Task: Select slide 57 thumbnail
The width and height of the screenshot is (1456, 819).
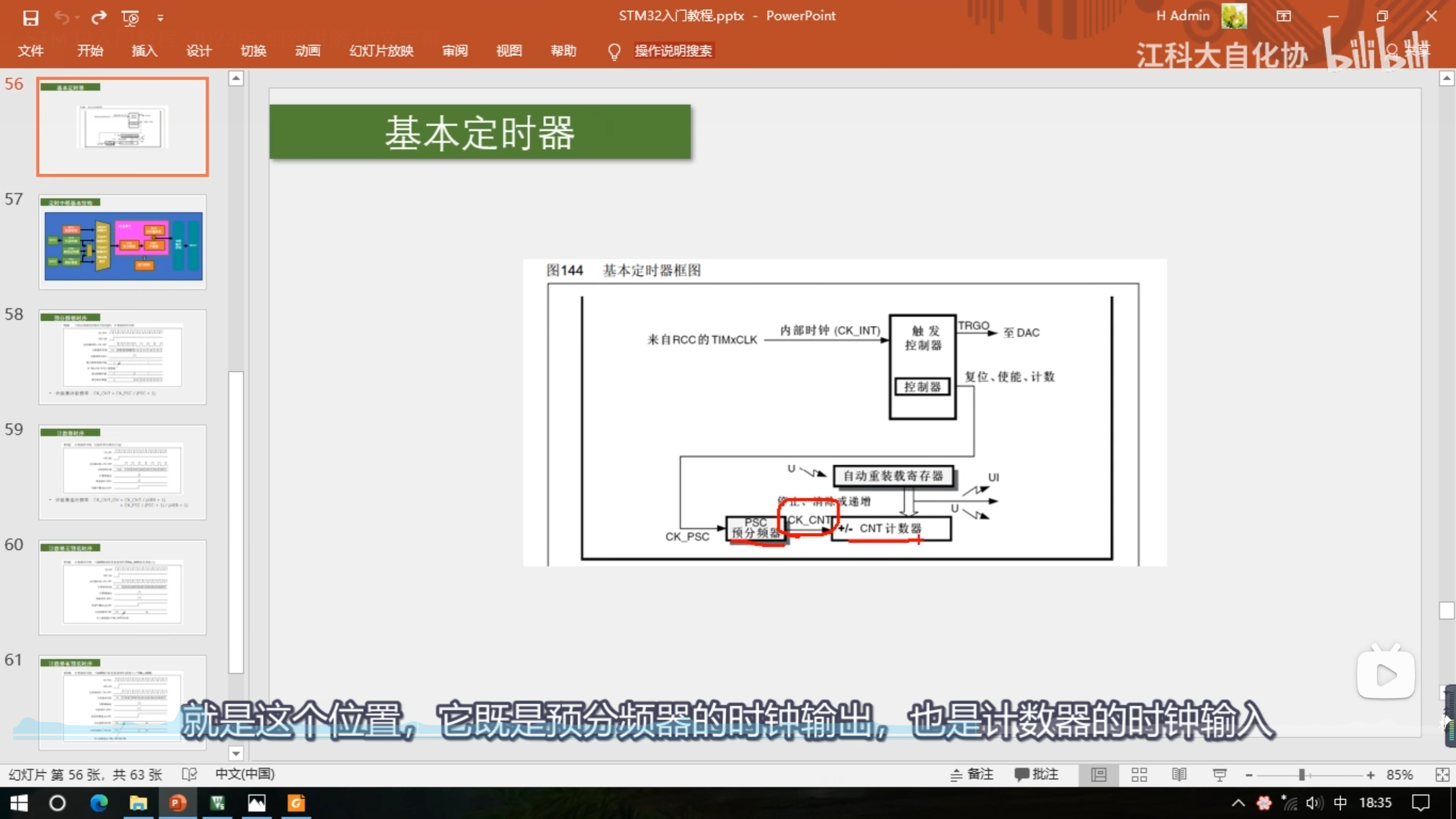Action: pyautogui.click(x=123, y=242)
